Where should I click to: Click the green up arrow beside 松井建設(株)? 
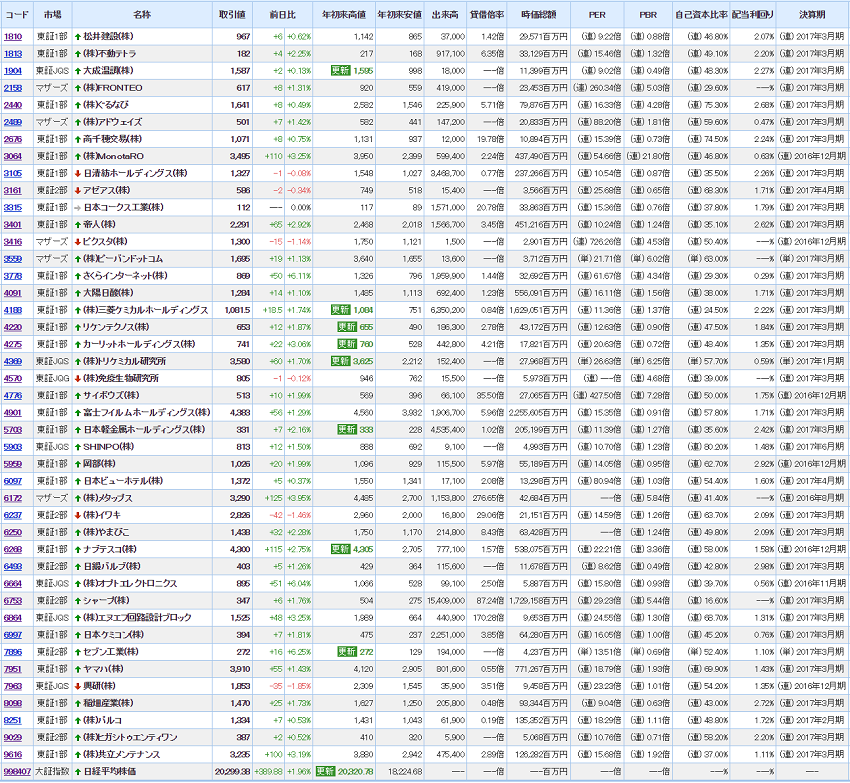(x=78, y=37)
